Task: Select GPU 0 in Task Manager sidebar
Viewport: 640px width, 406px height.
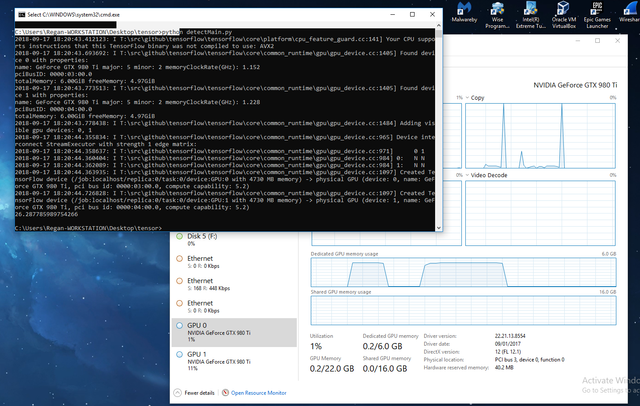Action: click(x=234, y=332)
